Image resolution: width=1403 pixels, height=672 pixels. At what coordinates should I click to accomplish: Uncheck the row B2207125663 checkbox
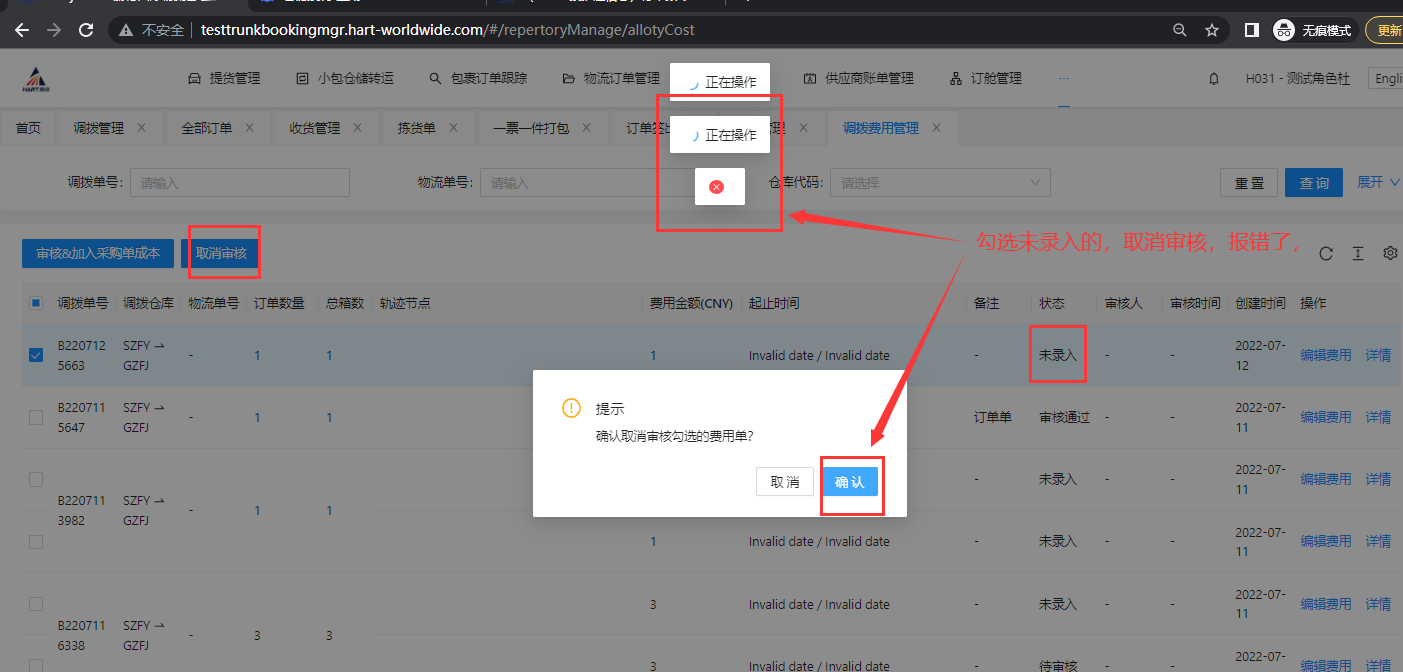(x=36, y=355)
